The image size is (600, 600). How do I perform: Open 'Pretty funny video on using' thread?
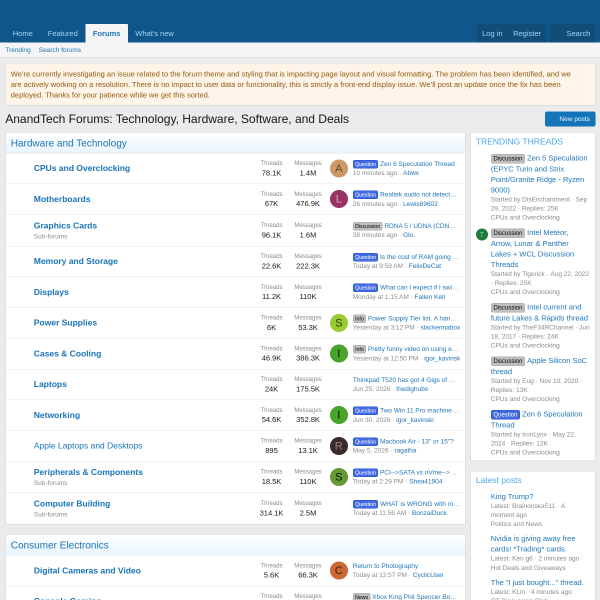pos(413,349)
